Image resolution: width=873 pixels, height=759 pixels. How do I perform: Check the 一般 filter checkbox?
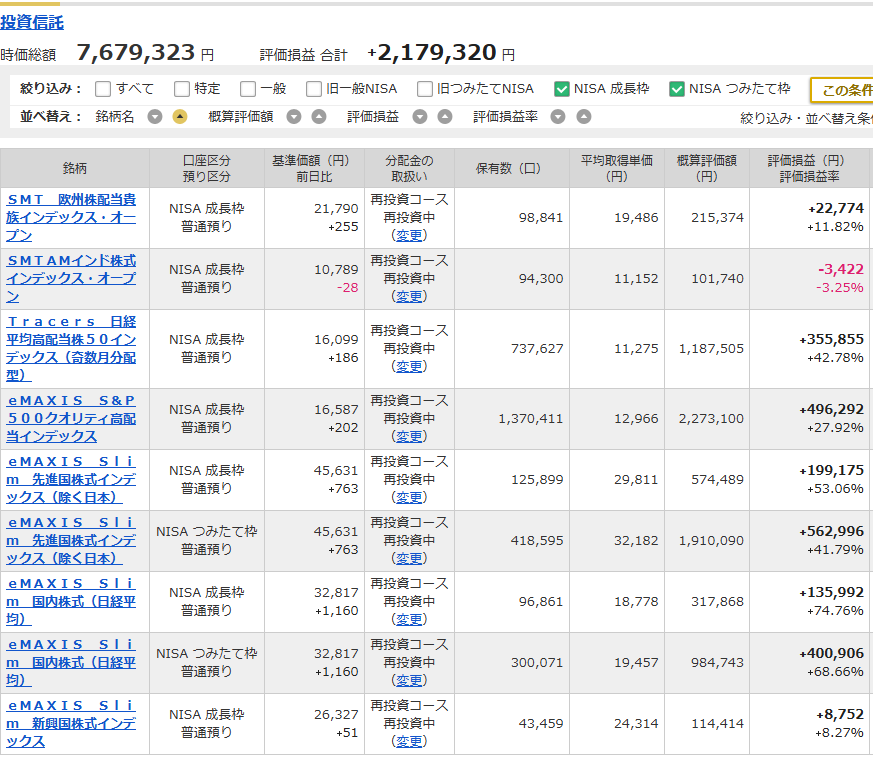(248, 89)
